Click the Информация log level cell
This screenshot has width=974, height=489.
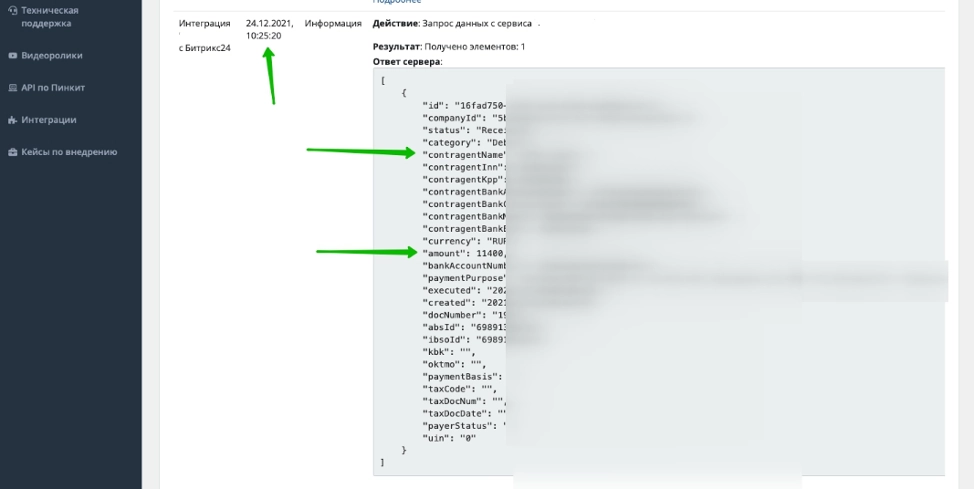[333, 23]
